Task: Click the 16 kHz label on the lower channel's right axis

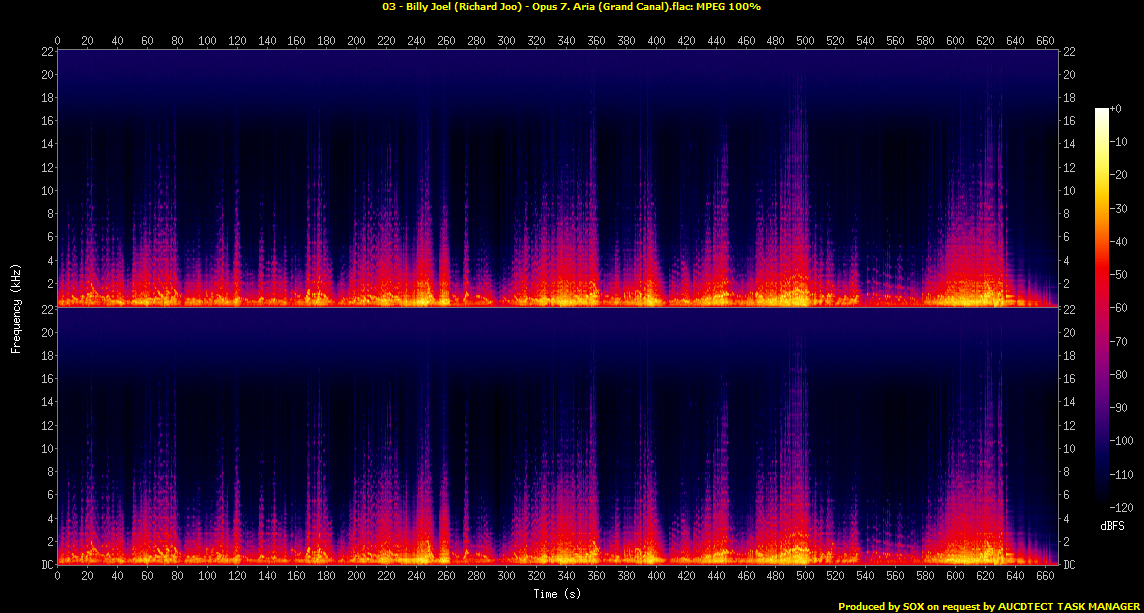Action: (1069, 379)
